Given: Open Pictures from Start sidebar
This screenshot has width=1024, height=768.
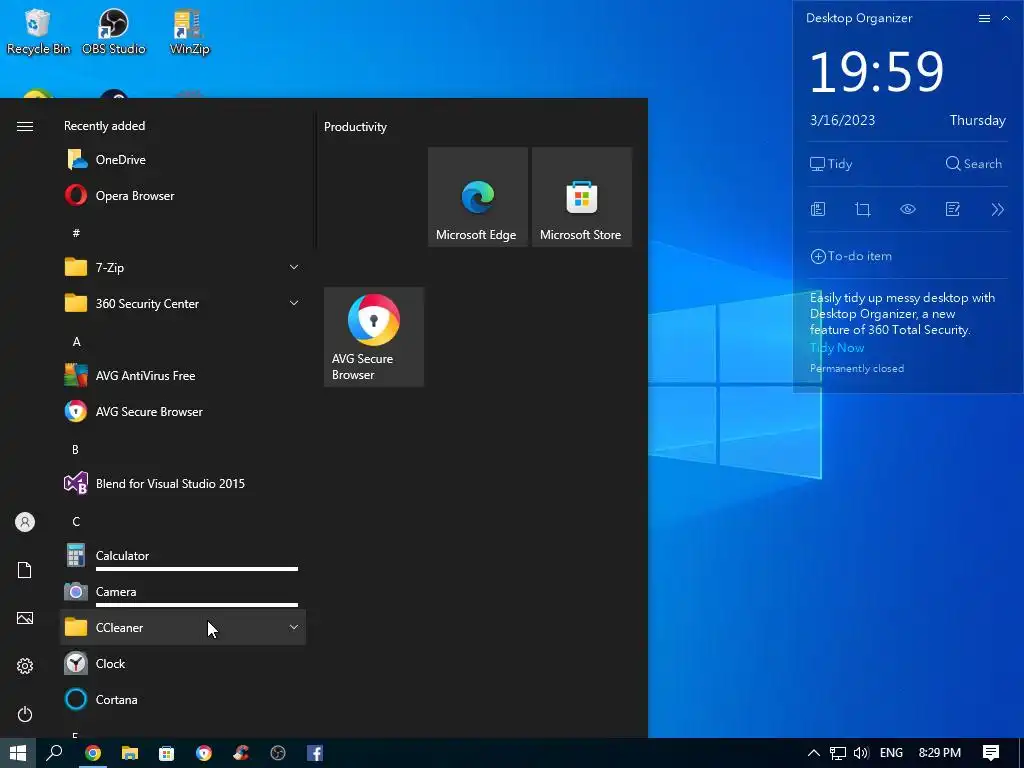Looking at the screenshot, I should pyautogui.click(x=25, y=618).
